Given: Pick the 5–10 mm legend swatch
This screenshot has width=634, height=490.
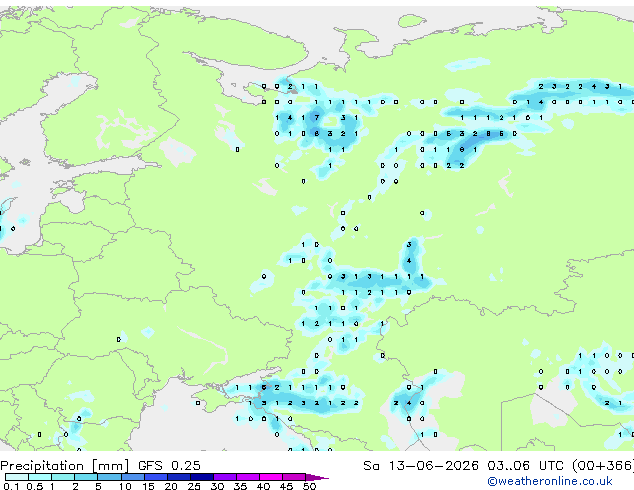Looking at the screenshot, I should tap(109, 477).
